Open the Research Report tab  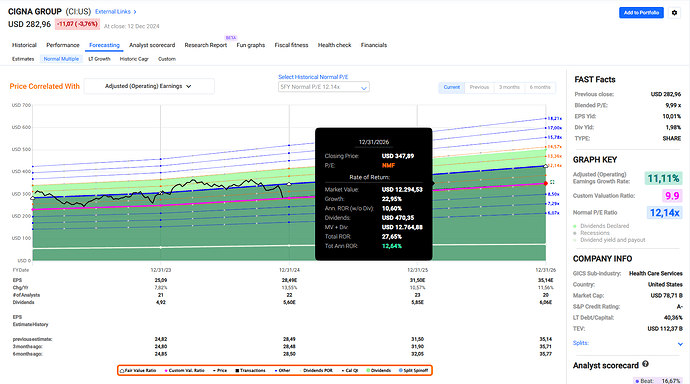pos(206,45)
